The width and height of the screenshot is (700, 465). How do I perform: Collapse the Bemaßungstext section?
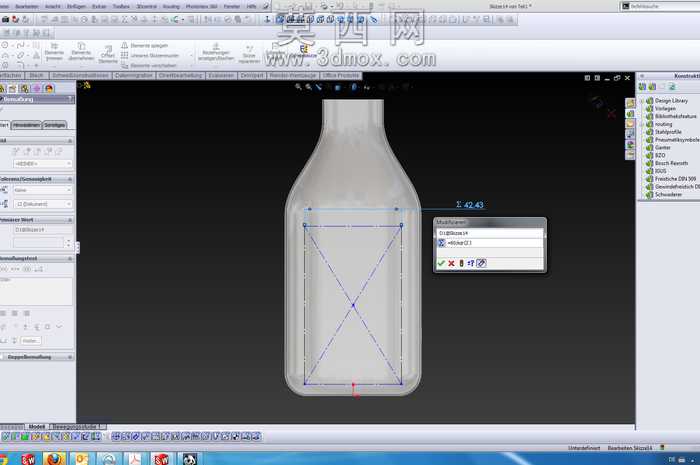point(70,258)
